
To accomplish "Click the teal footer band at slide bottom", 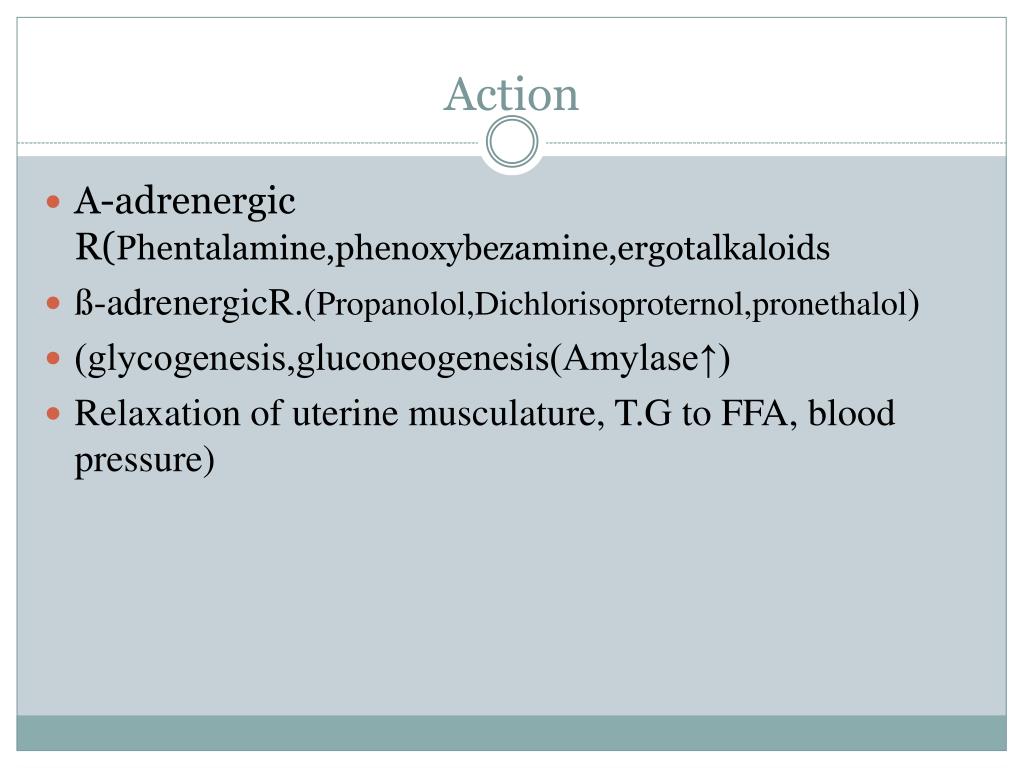I will (511, 733).
